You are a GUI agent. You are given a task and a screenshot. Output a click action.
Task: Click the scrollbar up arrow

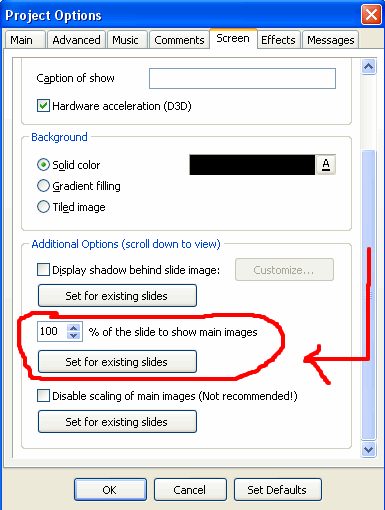(369, 67)
